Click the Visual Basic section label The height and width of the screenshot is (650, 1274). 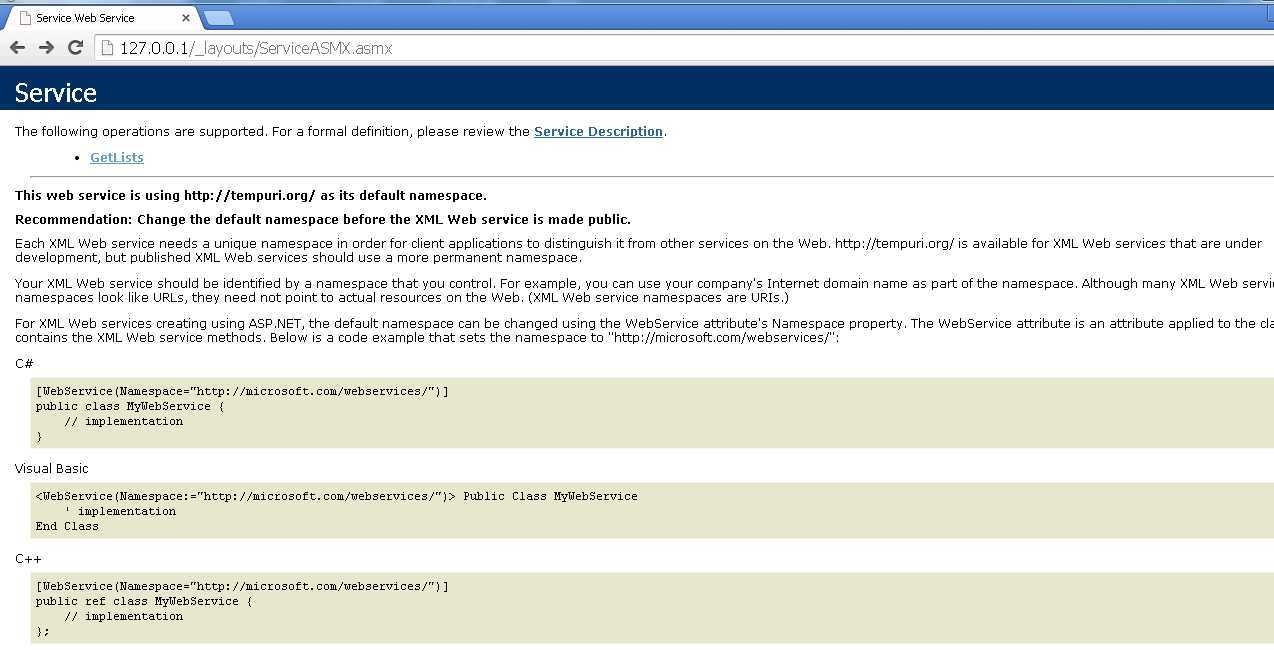(51, 468)
